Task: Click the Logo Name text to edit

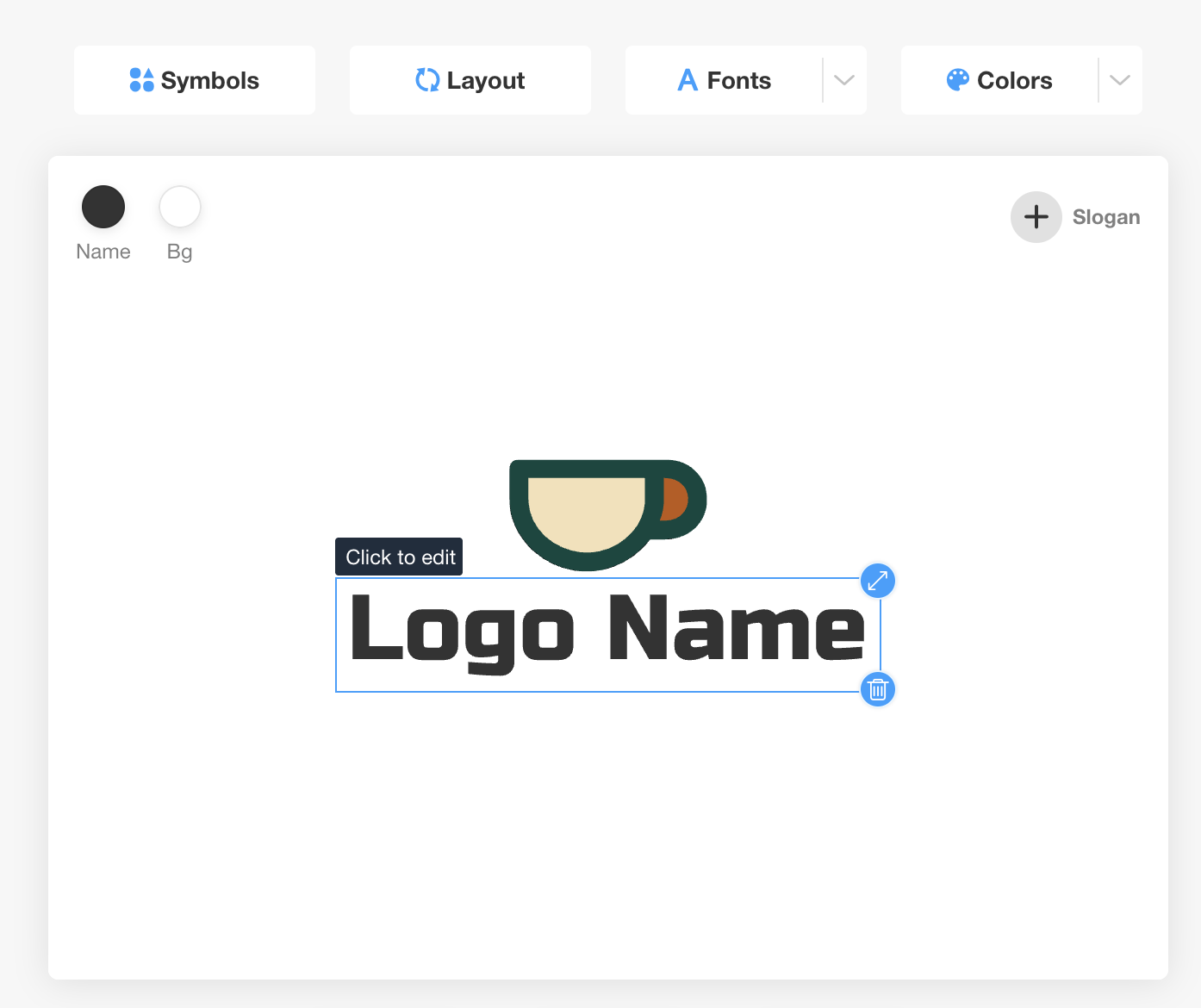Action: coord(607,632)
